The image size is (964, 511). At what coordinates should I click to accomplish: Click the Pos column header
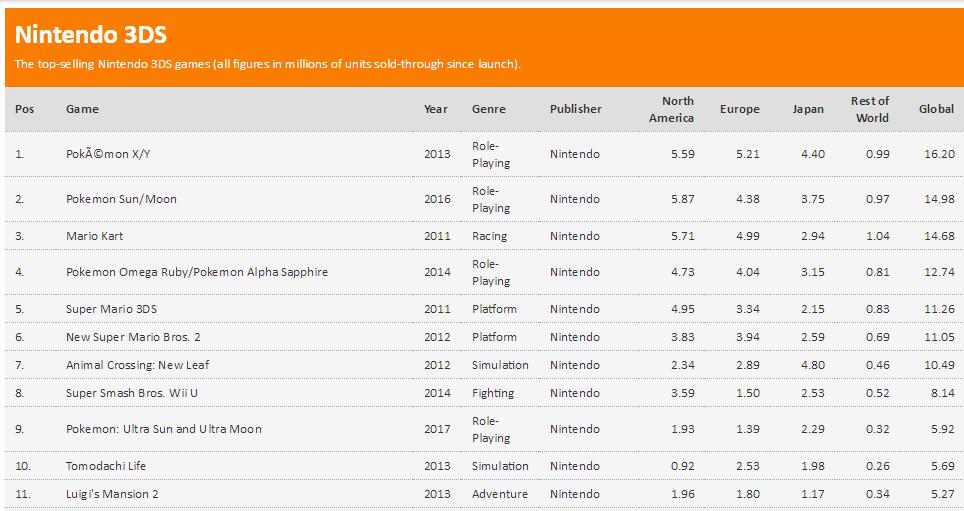(25, 109)
